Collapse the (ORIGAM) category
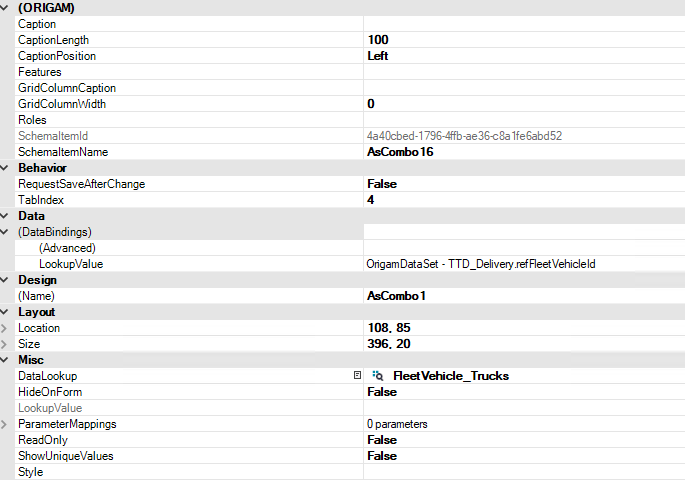The image size is (685, 483). point(6,8)
